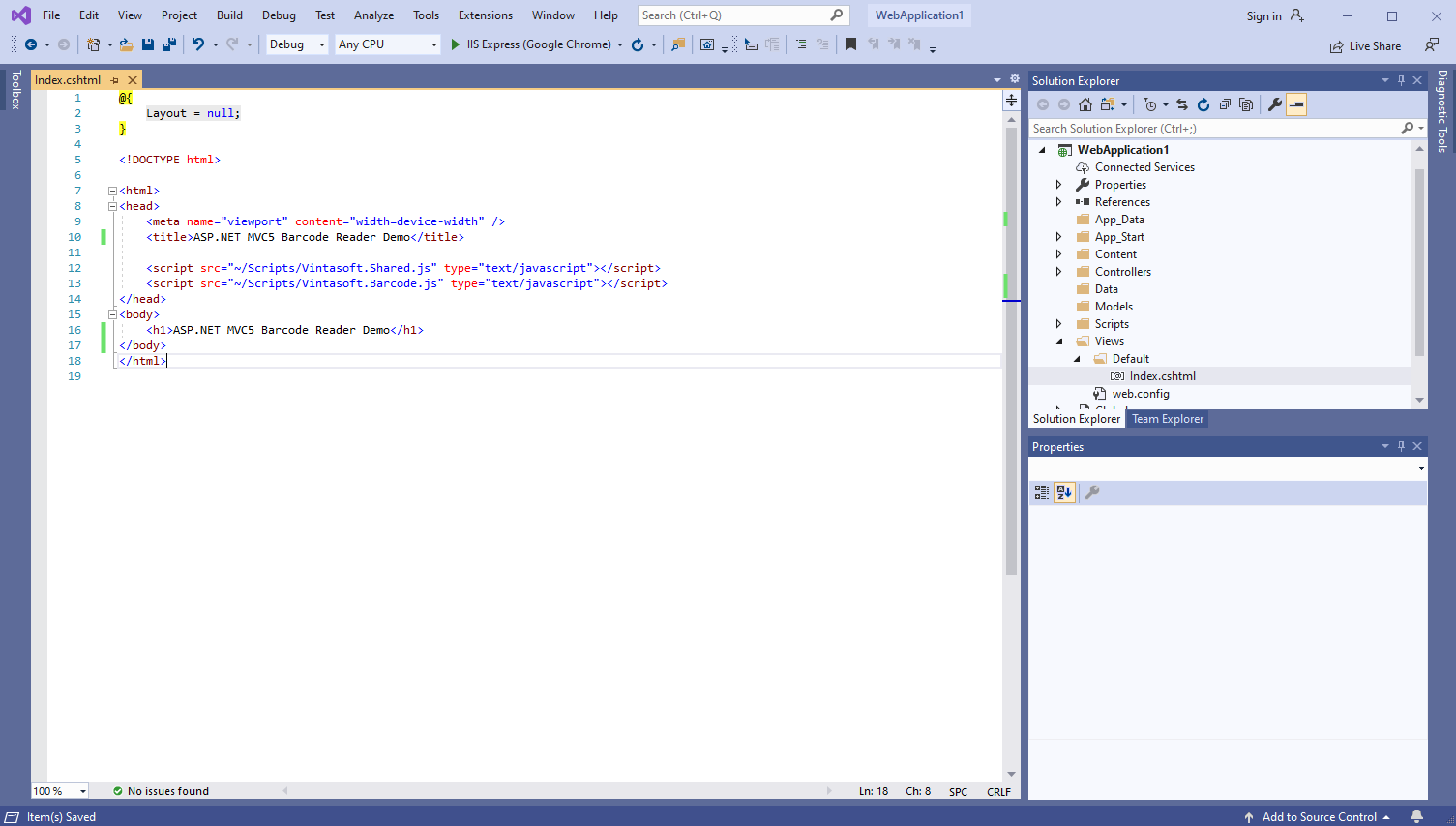The width and height of the screenshot is (1456, 826).
Task: Expand the Controllers folder in Solution Explorer
Action: click(1058, 272)
